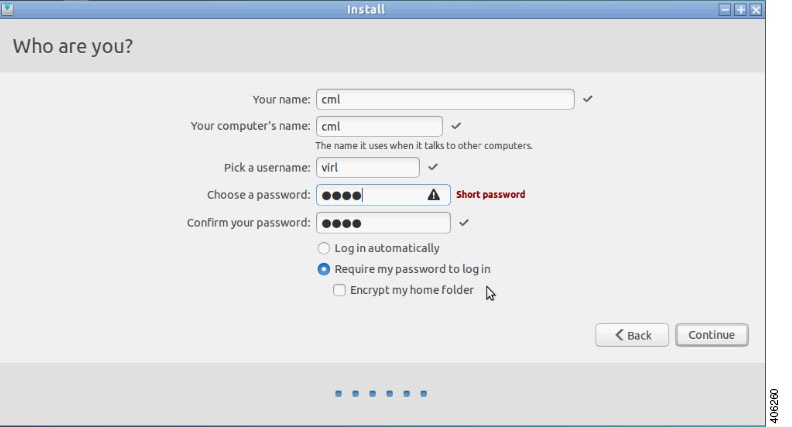Screen dimensions: 792x427
Task: Focus the computer's name field
Action: pos(379,126)
